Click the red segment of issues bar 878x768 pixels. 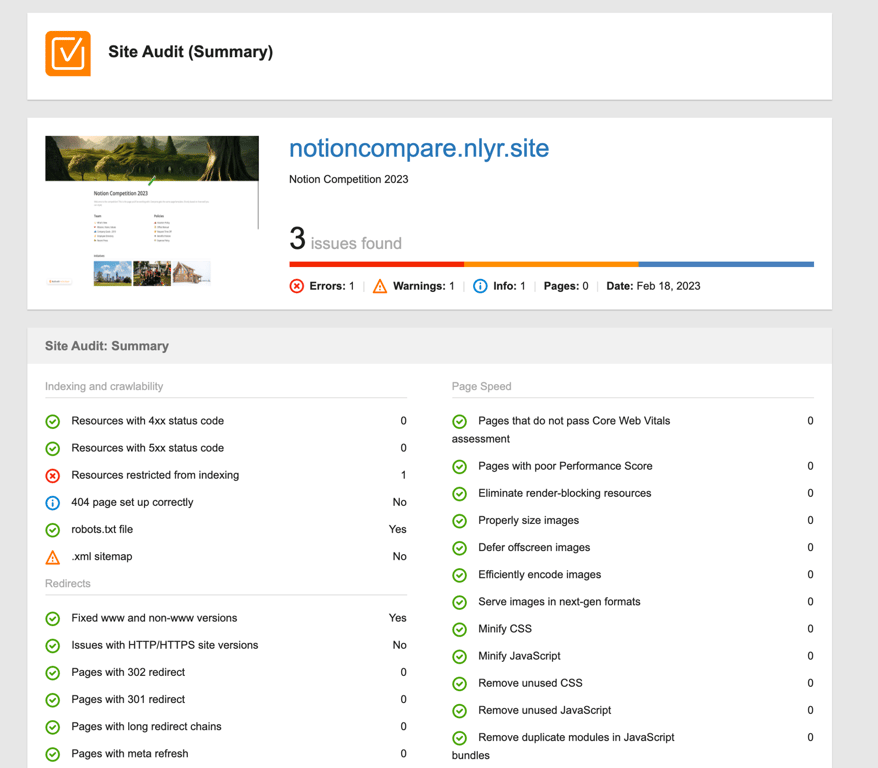click(x=376, y=264)
